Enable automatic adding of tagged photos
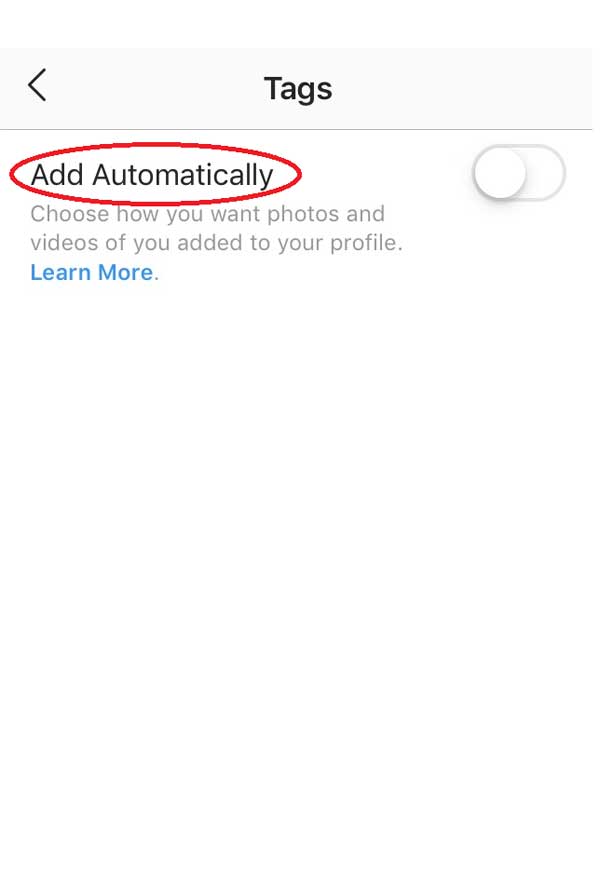 click(519, 173)
